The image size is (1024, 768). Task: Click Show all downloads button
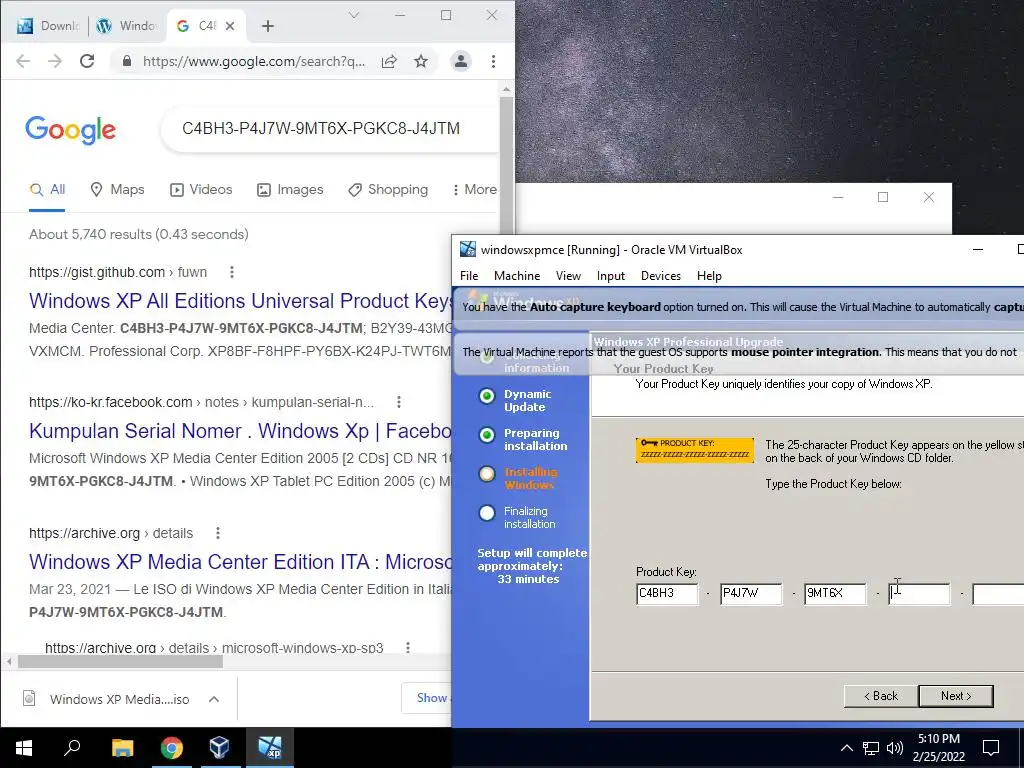tap(428, 697)
